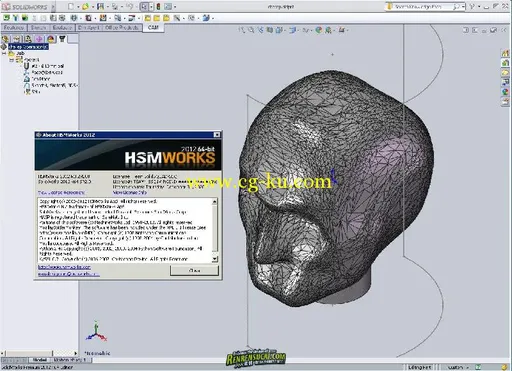Screen dimensions: 512x371
Task: Switch to the Sketch tab
Action: click(39, 28)
